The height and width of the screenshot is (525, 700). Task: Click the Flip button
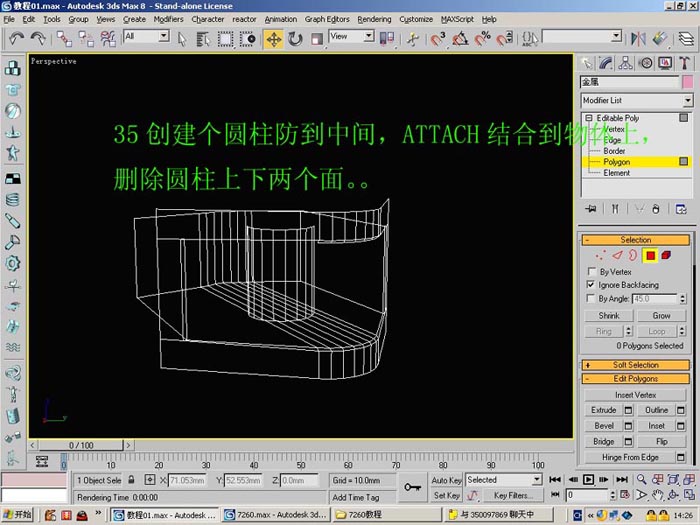(x=662, y=442)
